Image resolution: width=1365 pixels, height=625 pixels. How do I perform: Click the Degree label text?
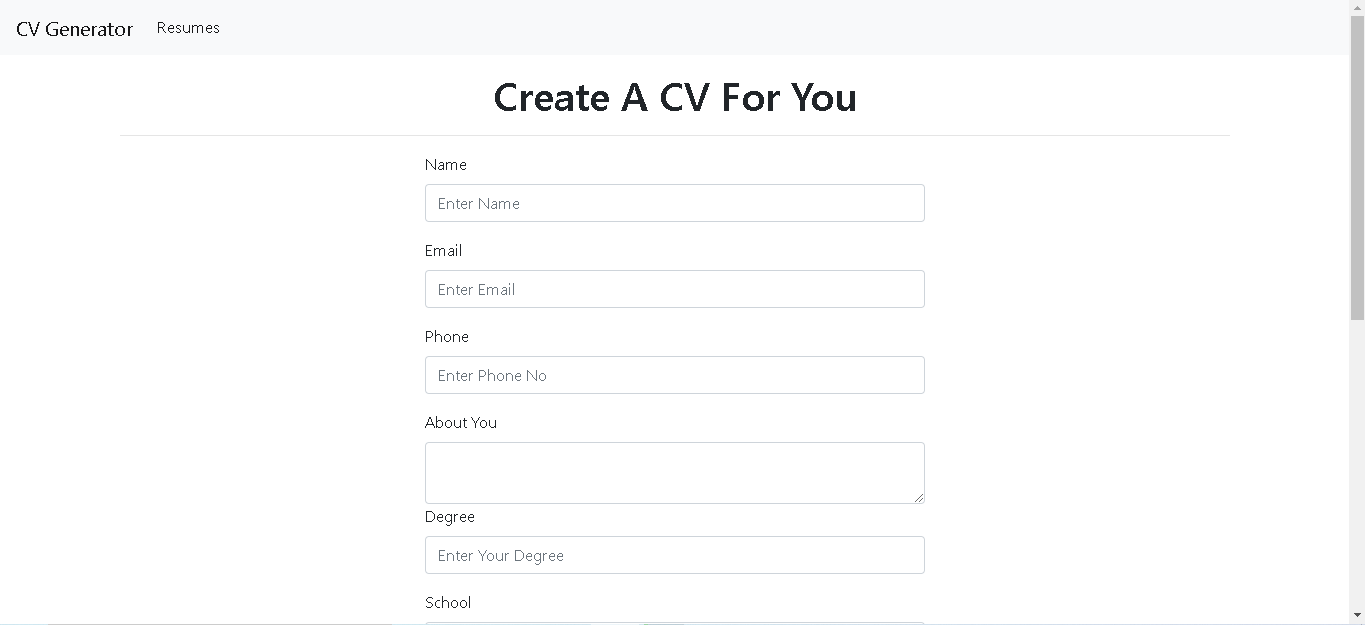coord(449,516)
